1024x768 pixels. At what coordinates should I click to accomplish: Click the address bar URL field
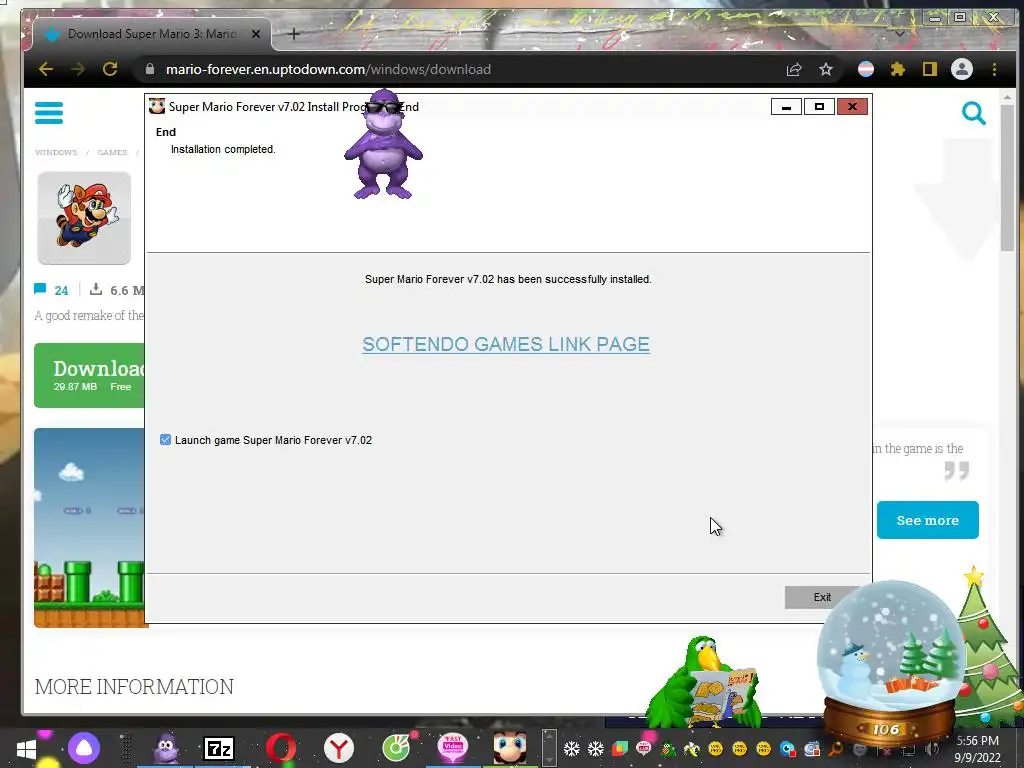pos(457,69)
